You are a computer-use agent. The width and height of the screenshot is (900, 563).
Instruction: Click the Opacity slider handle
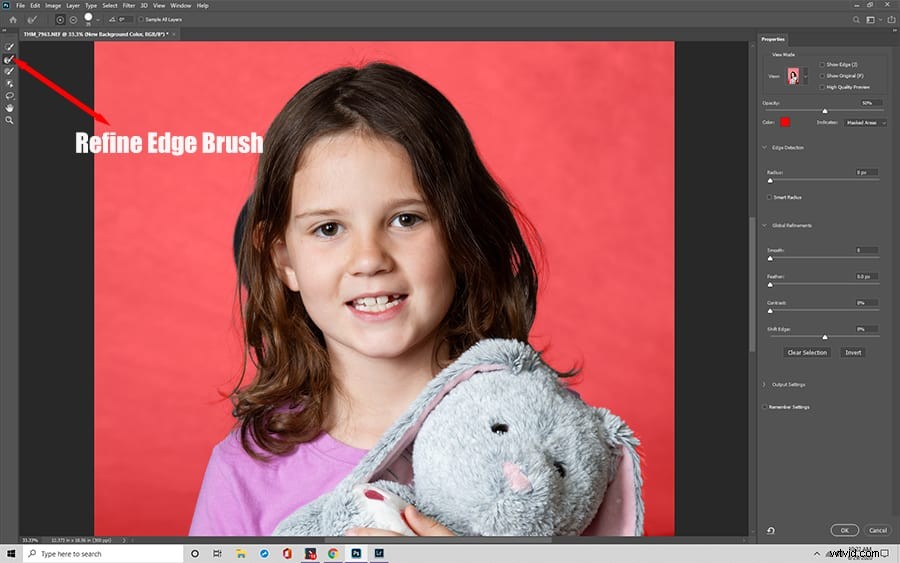(825, 111)
